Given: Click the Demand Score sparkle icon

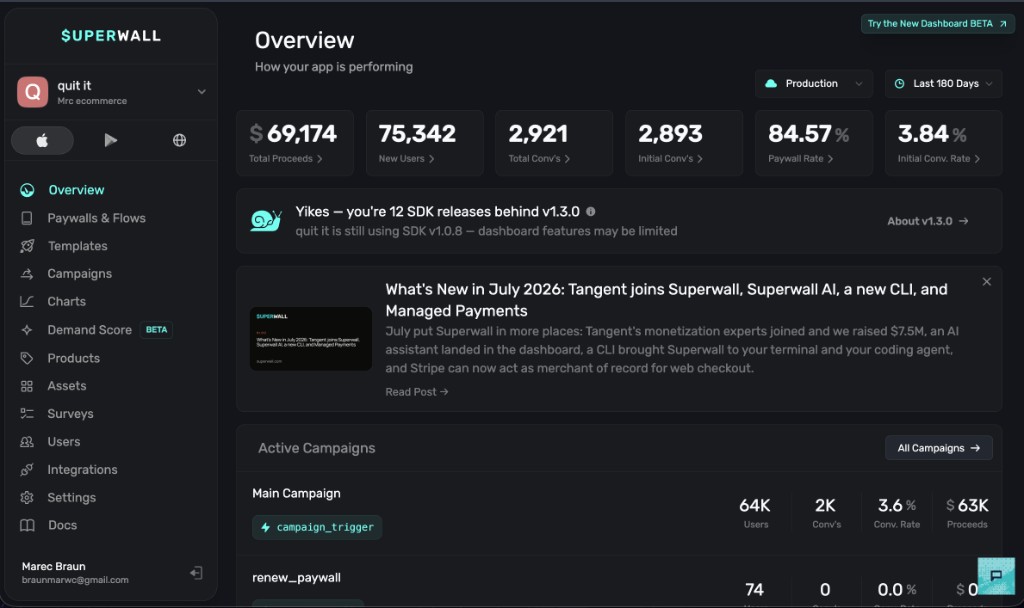Looking at the screenshot, I should [x=27, y=330].
